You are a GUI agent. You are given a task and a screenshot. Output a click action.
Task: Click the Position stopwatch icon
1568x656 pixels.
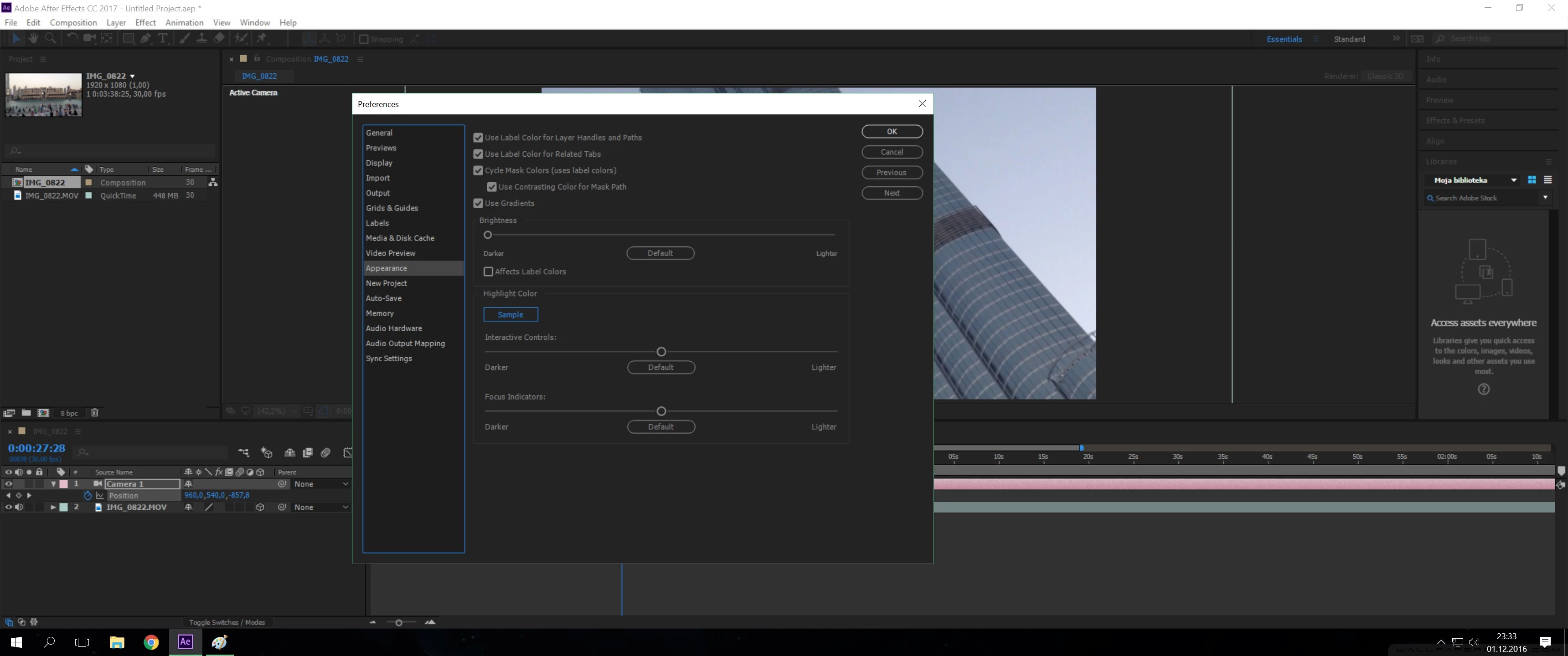pos(88,495)
